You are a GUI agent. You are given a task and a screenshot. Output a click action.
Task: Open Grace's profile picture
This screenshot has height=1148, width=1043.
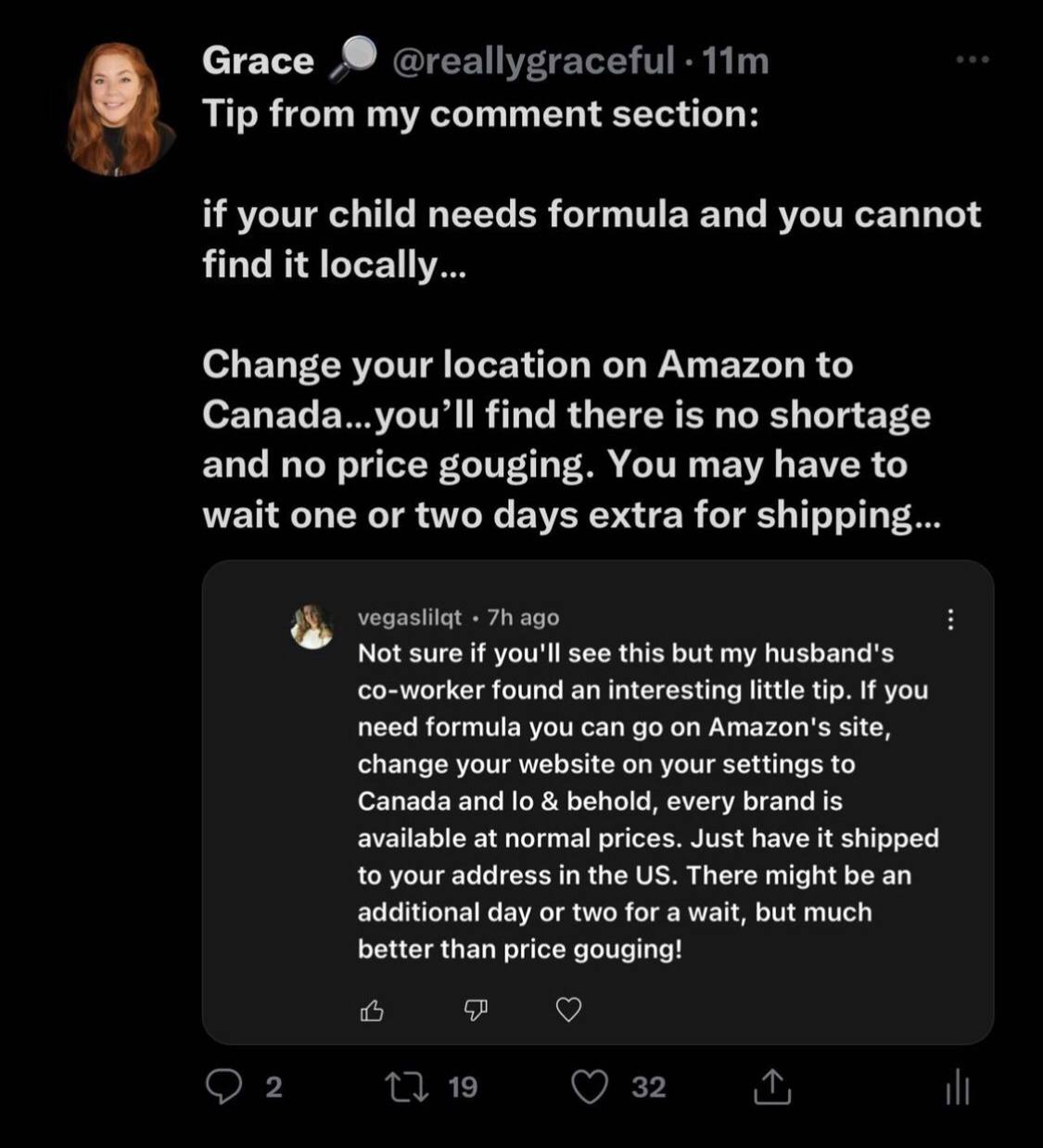118,108
